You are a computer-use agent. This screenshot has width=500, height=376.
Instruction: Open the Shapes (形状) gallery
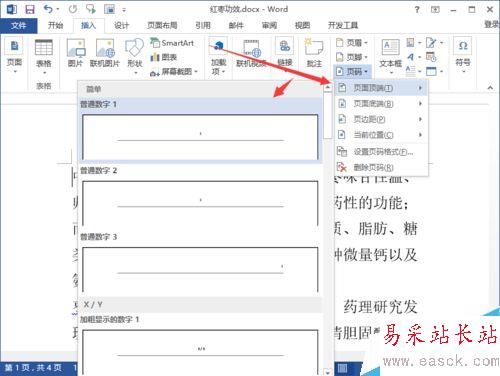[x=135, y=55]
